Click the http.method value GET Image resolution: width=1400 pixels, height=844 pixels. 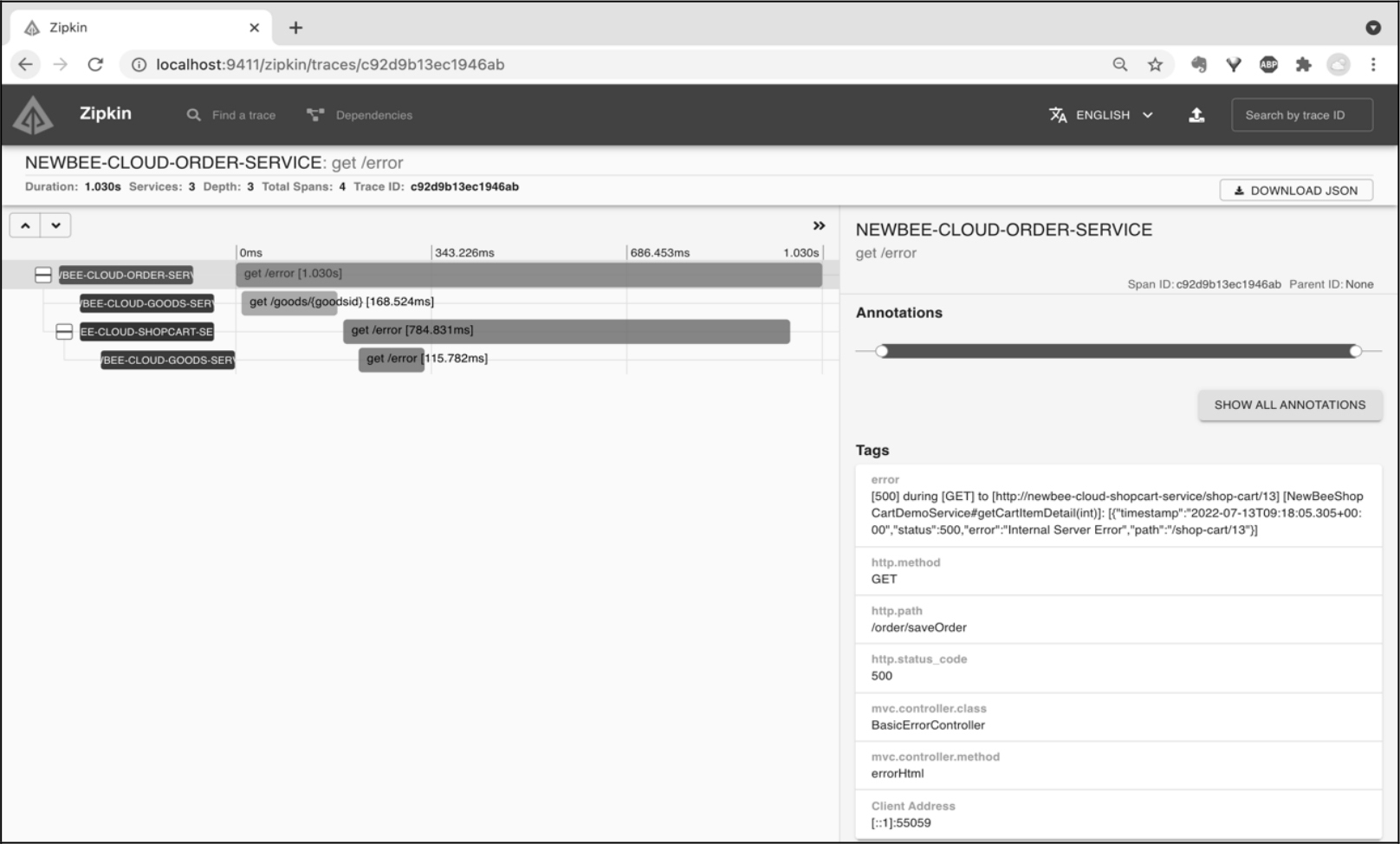coord(884,579)
